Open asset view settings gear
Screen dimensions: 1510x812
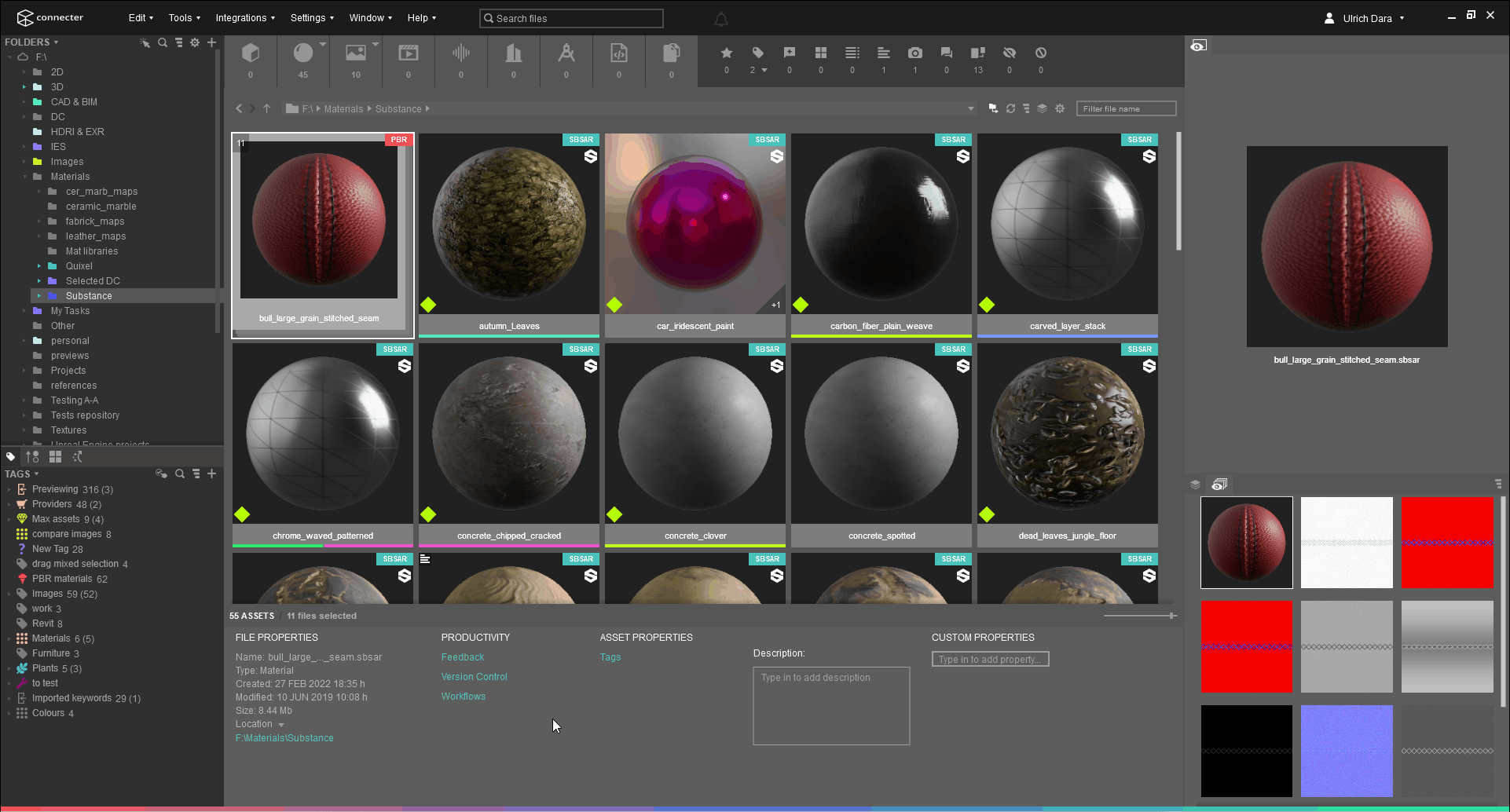coord(1060,109)
